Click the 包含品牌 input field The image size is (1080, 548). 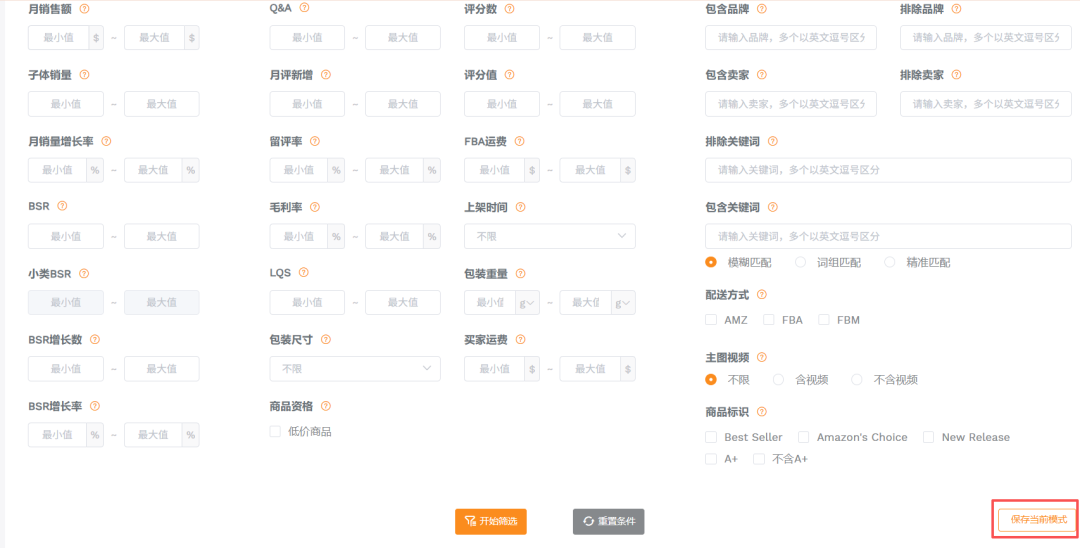pyautogui.click(x=791, y=37)
